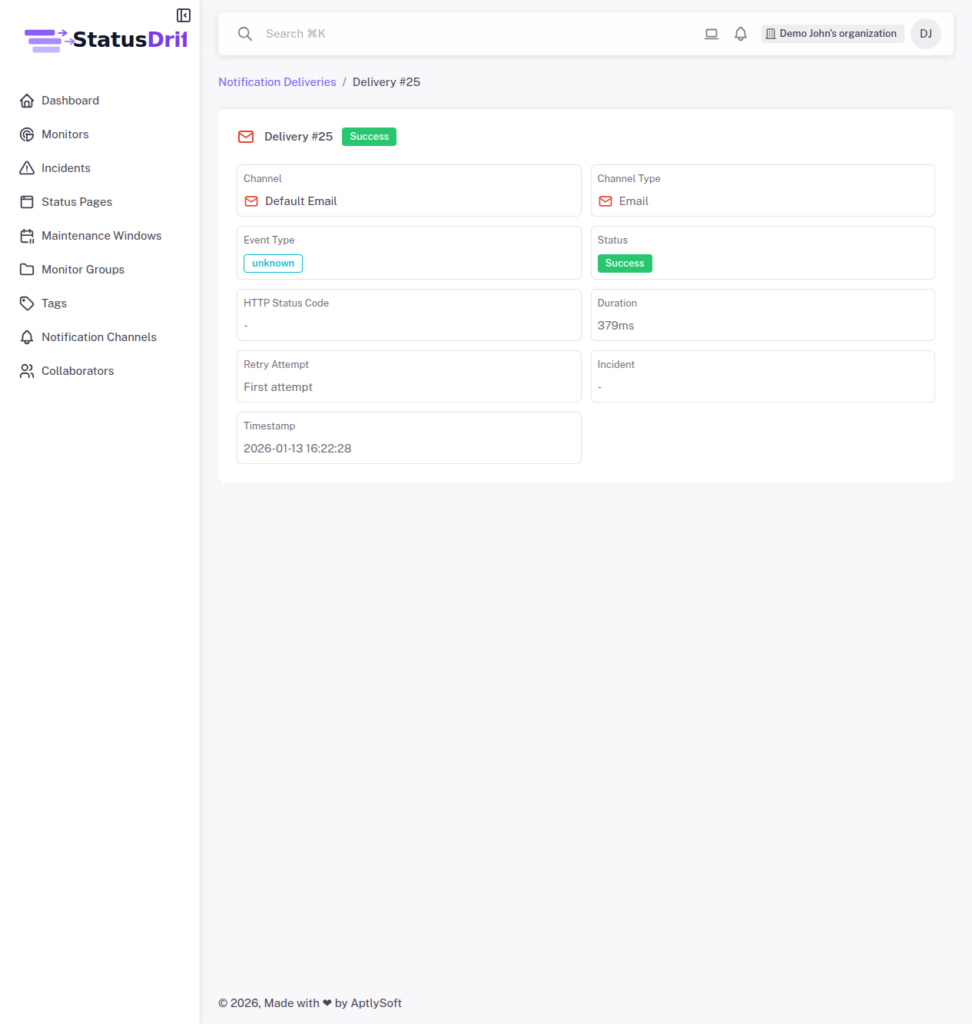Click the red email icon beside Delivery #25
This screenshot has height=1024, width=972.
pos(245,136)
